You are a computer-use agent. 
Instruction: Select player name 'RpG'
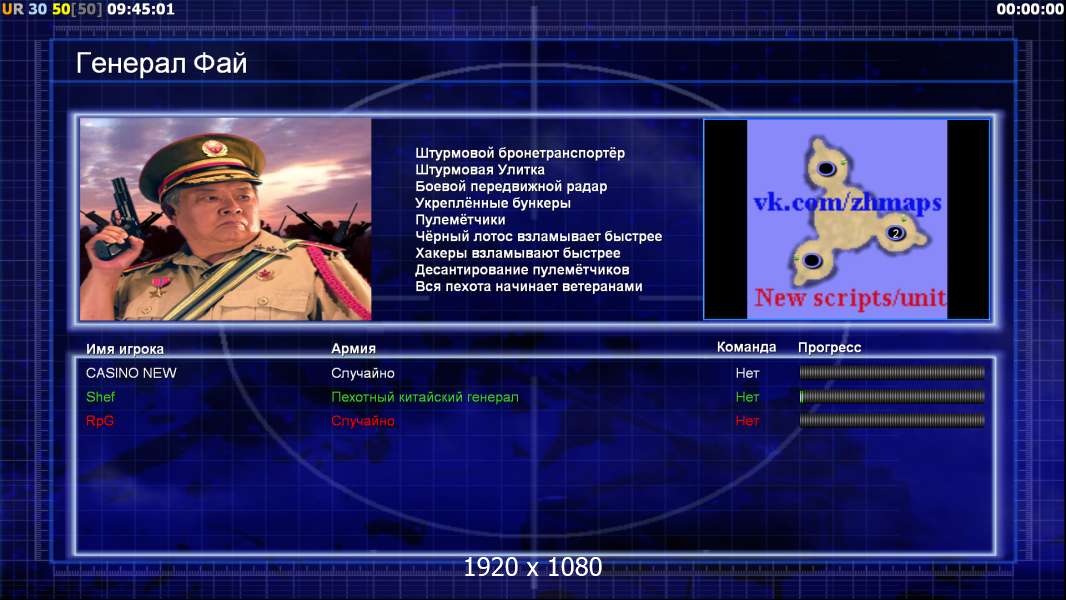click(100, 421)
